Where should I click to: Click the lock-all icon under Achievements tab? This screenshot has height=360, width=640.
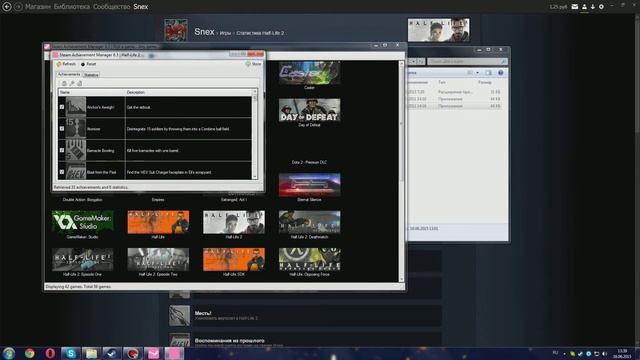(64, 83)
